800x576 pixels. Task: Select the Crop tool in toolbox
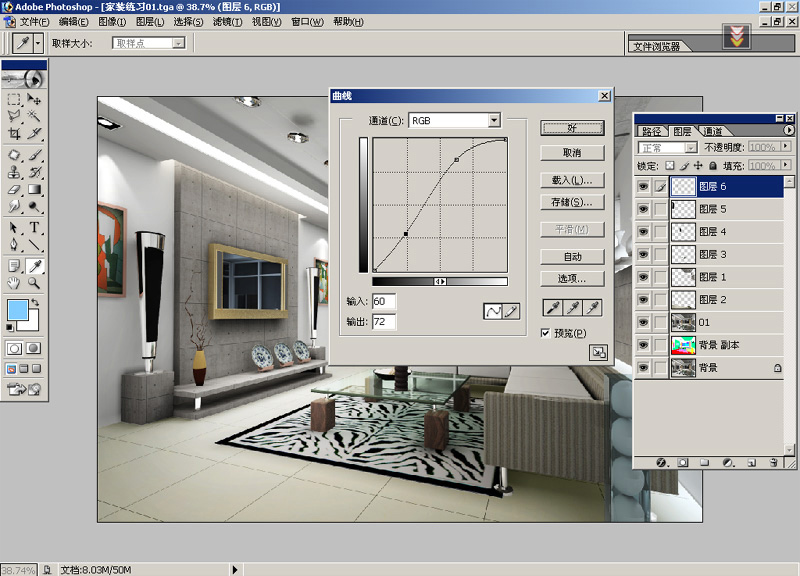pos(14,133)
